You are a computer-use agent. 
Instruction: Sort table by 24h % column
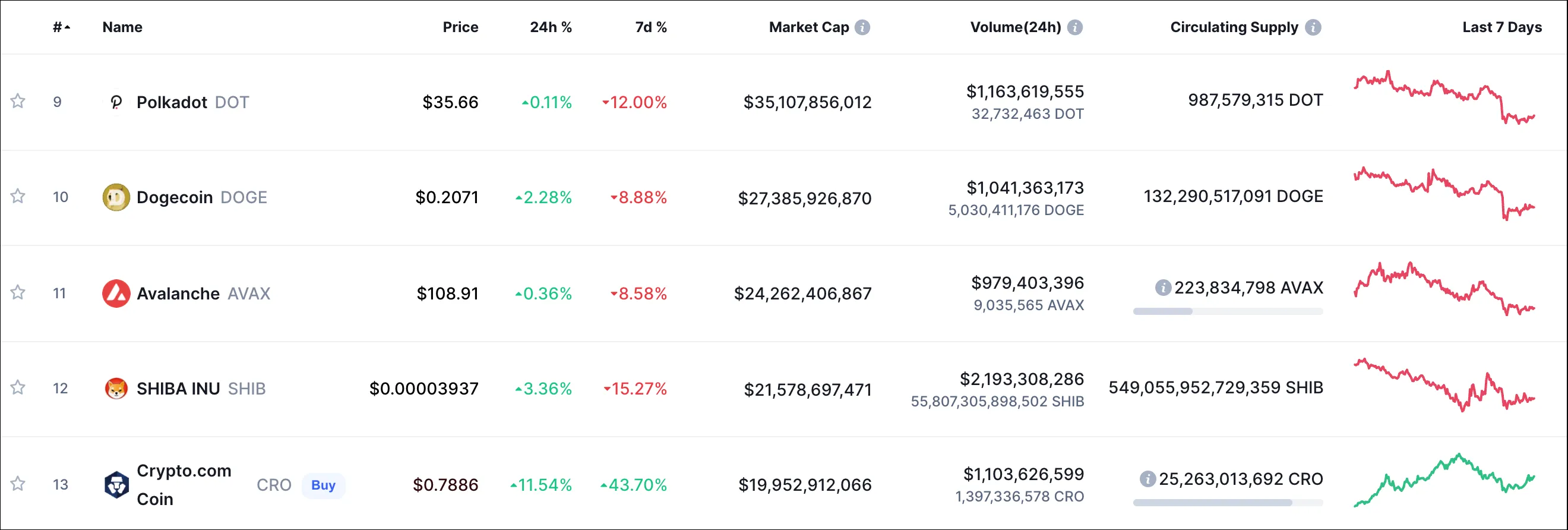click(x=551, y=27)
